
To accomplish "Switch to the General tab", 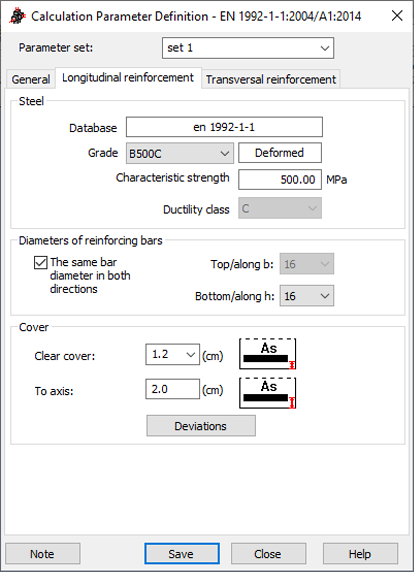I will (31, 79).
